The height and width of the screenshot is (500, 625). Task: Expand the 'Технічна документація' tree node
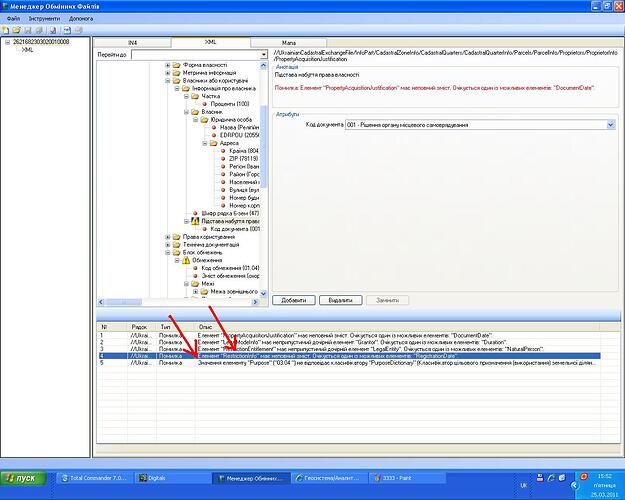point(168,245)
